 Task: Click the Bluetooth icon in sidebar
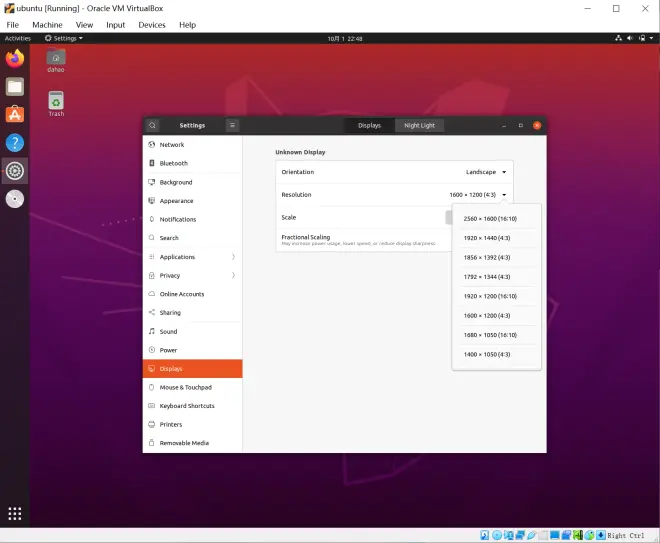152,163
